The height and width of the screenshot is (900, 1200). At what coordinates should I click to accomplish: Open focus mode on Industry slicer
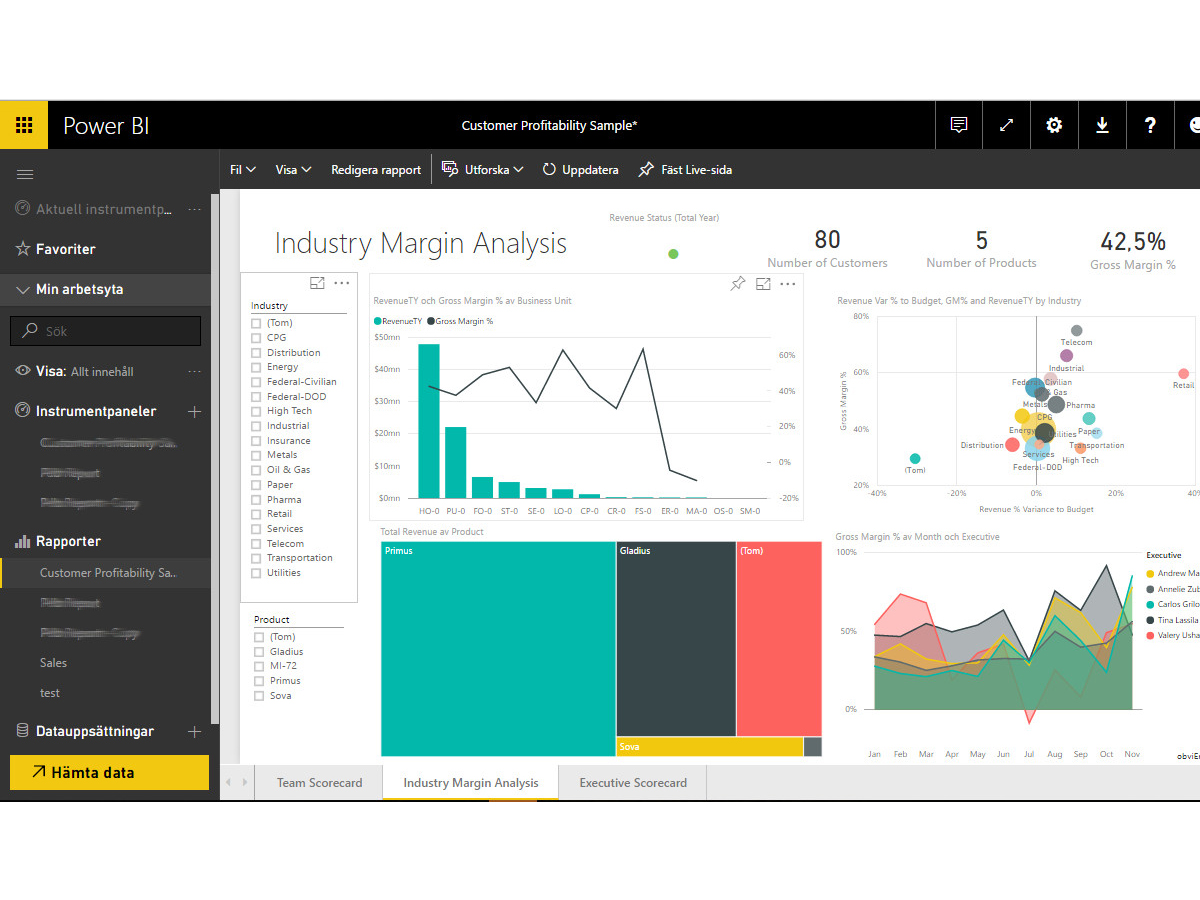317,283
